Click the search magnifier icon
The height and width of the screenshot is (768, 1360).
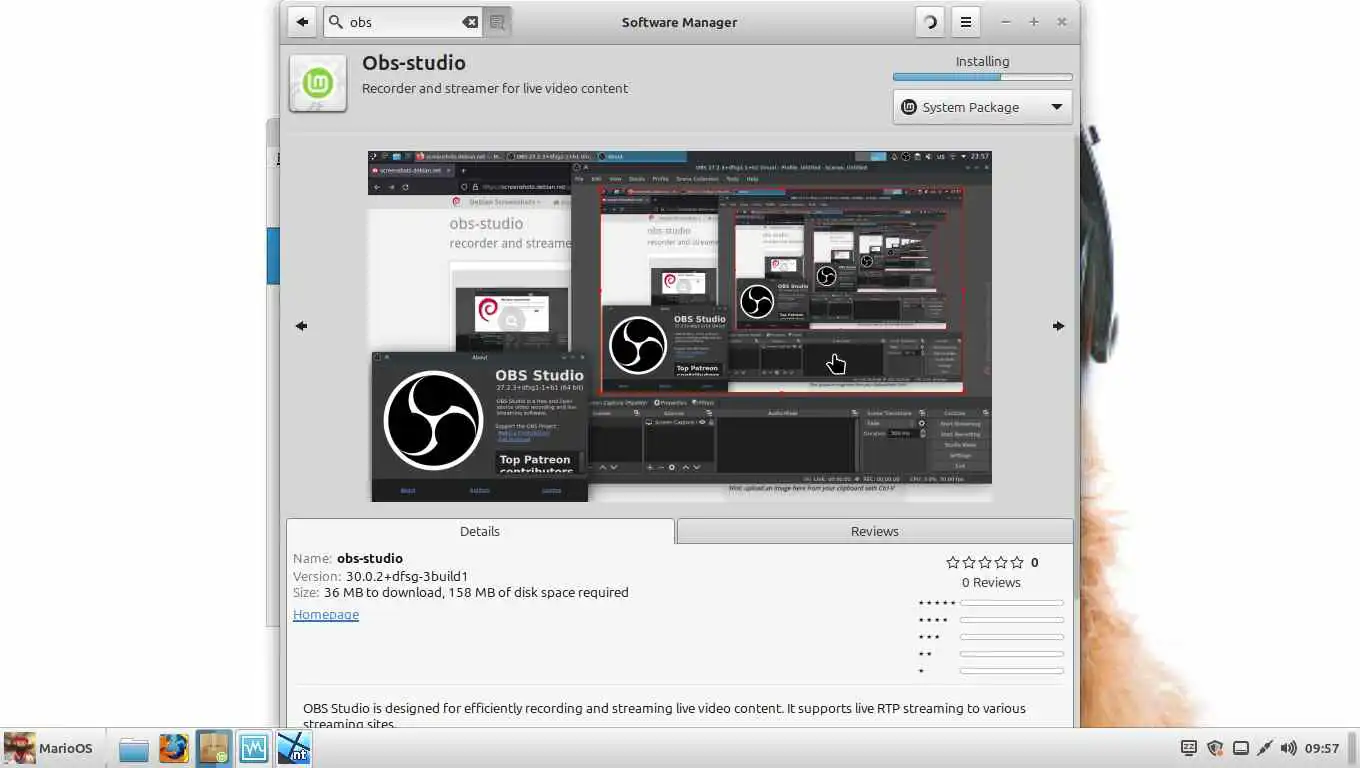coord(337,22)
